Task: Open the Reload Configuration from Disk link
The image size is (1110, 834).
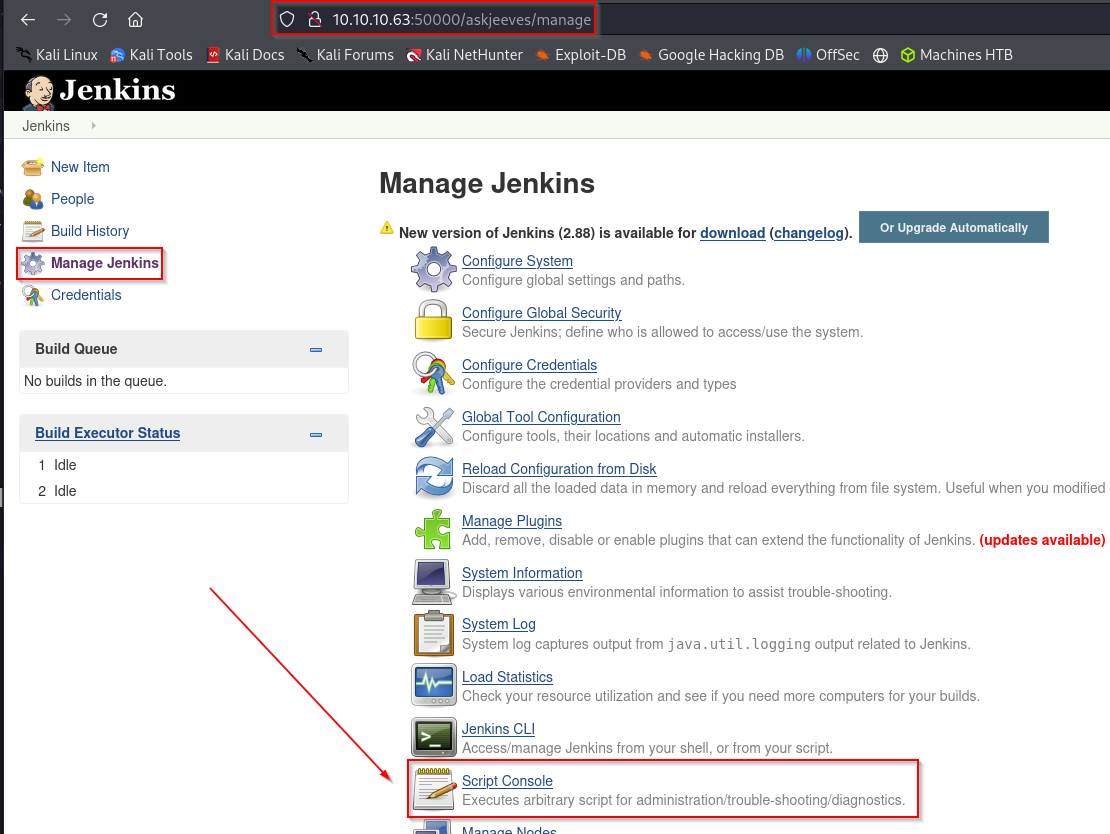Action: pos(559,469)
